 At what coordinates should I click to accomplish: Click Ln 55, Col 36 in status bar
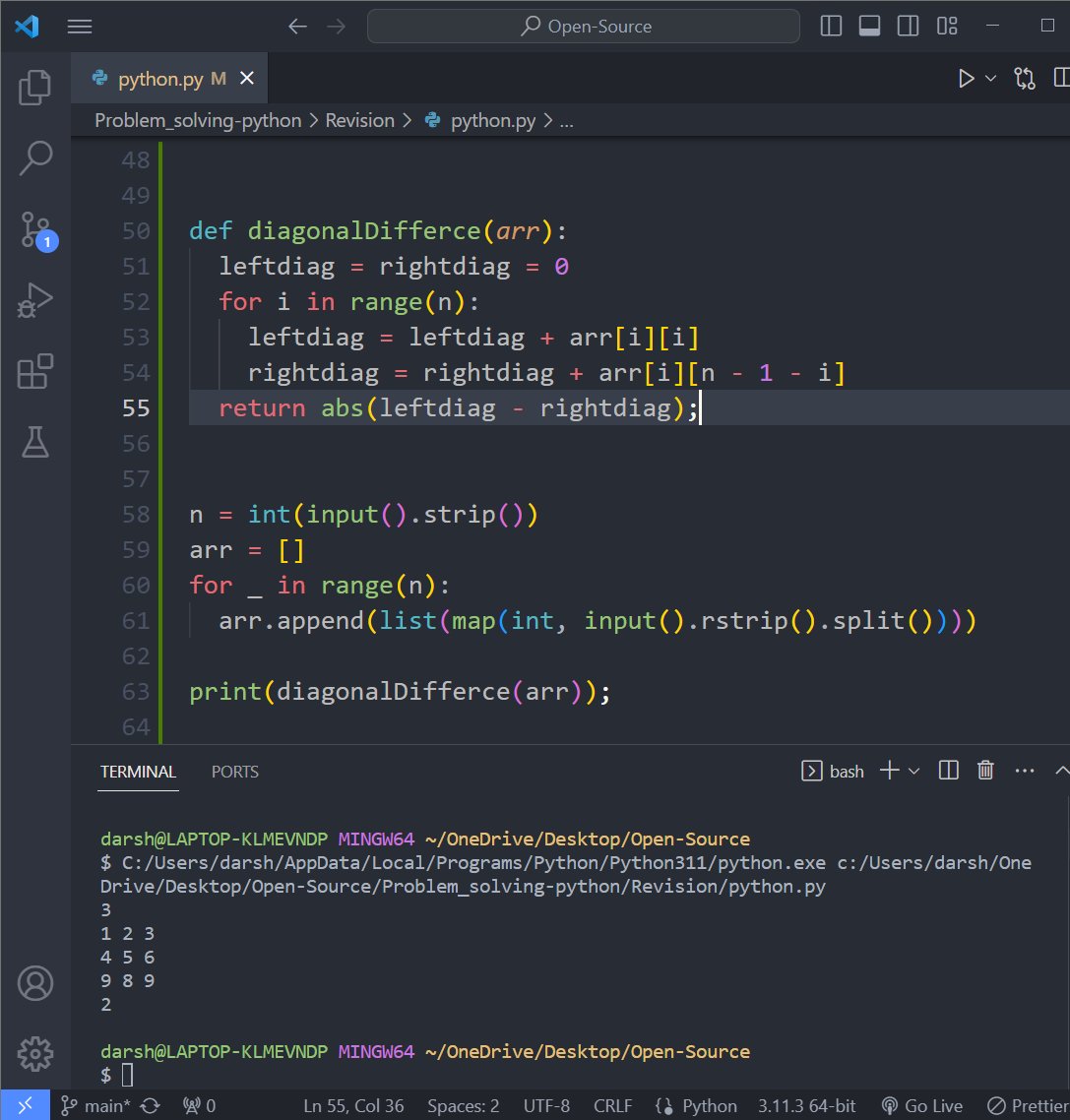(x=353, y=1105)
